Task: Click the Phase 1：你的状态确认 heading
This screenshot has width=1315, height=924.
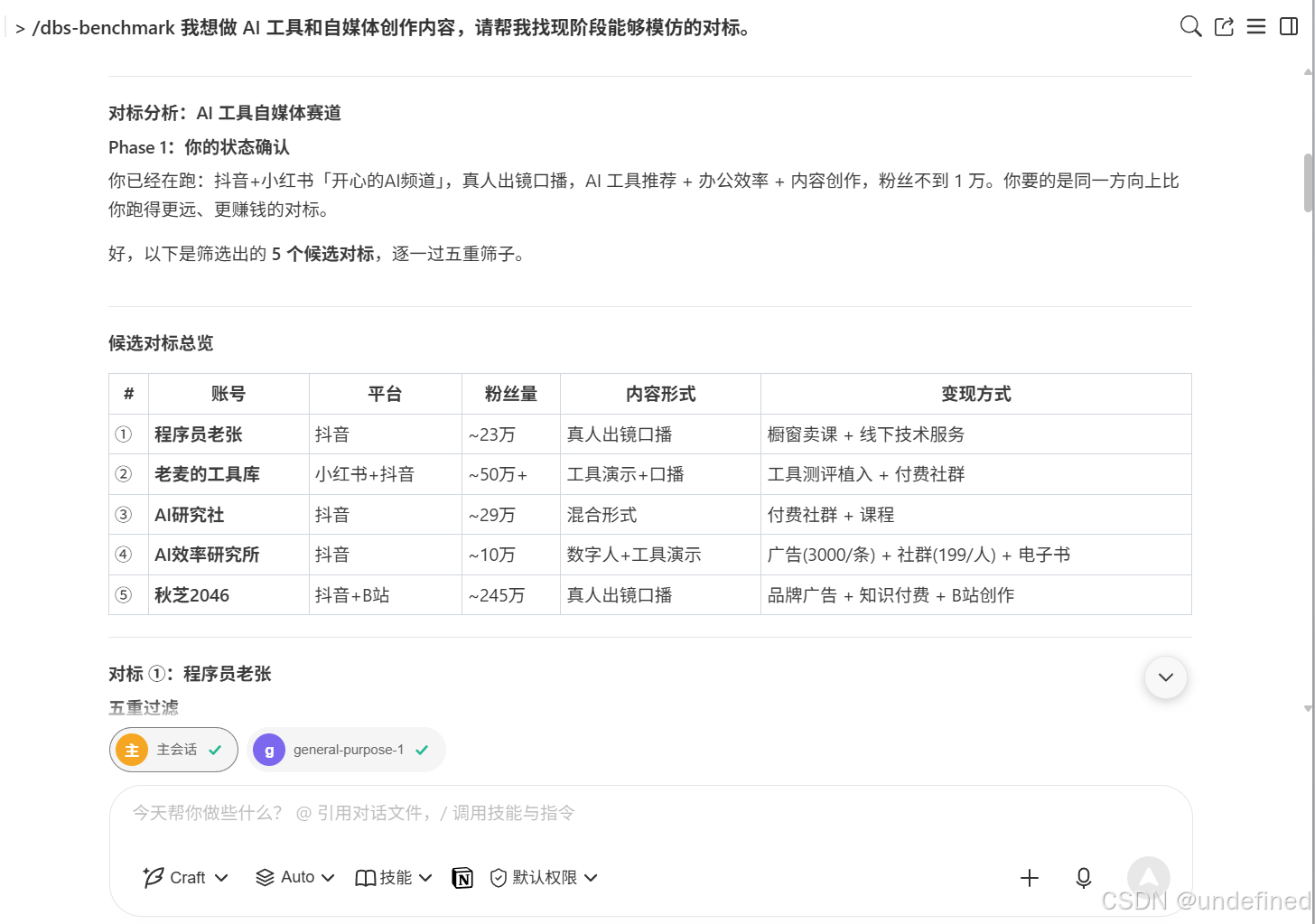Action: (199, 147)
